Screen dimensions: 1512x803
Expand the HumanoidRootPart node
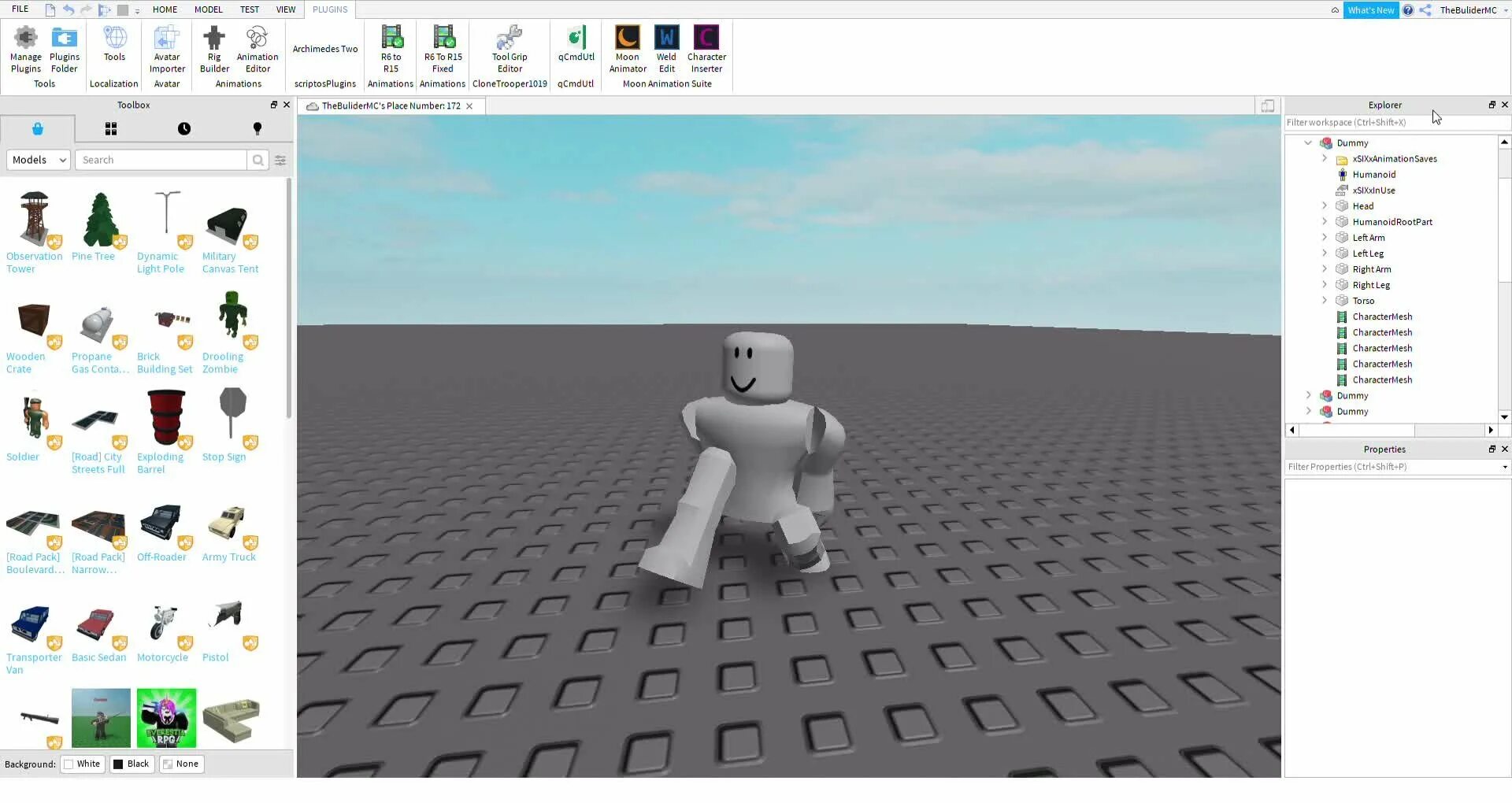pos(1325,222)
